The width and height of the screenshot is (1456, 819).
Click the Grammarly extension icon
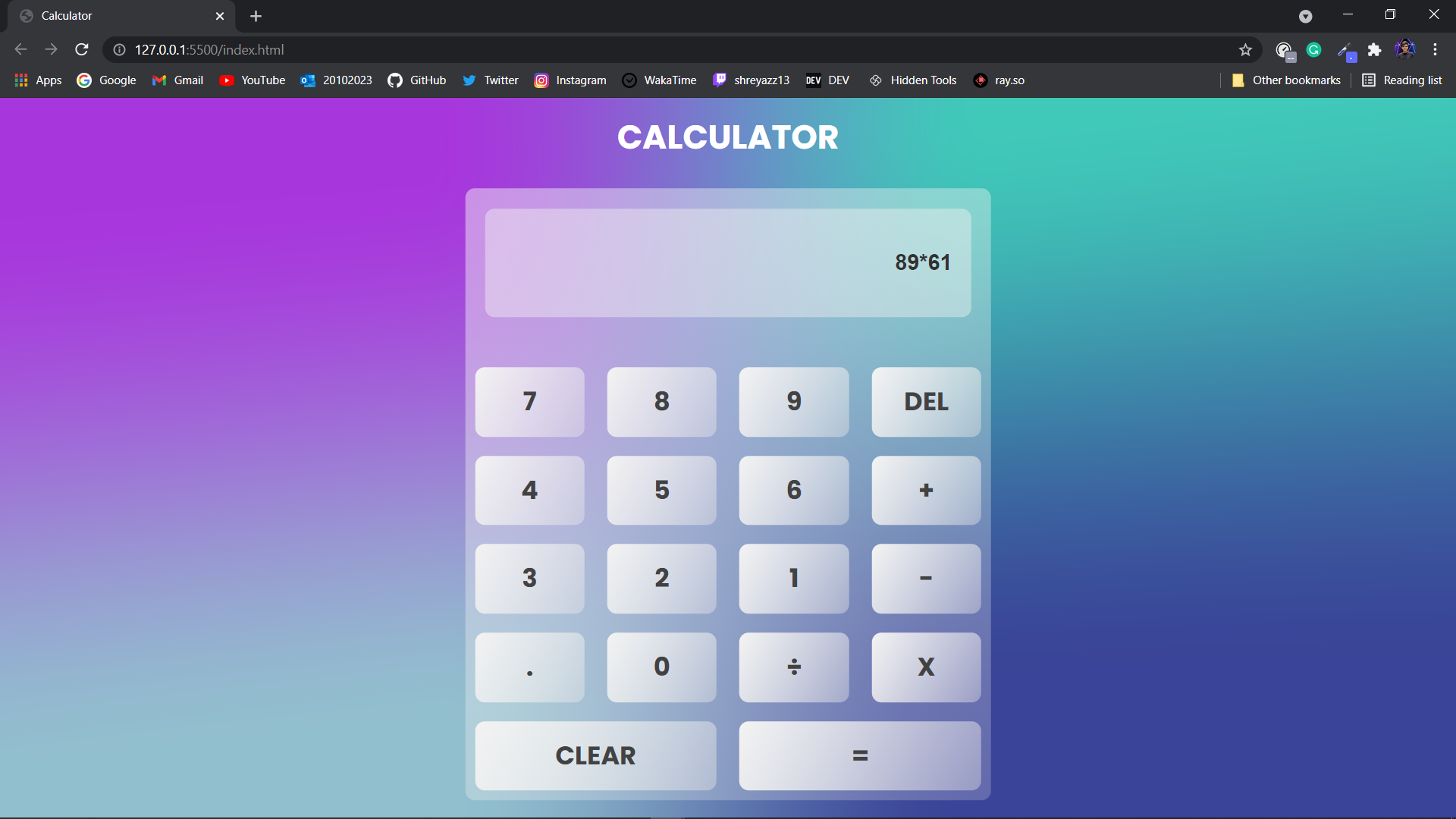[x=1314, y=49]
